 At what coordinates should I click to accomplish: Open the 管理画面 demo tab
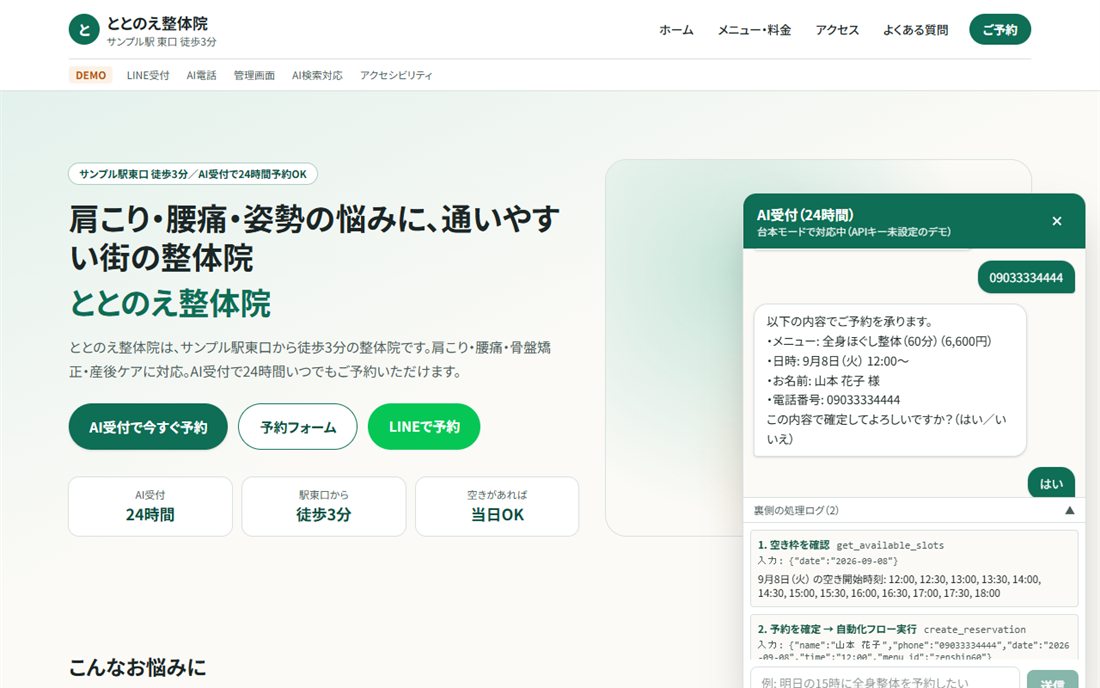[x=254, y=75]
